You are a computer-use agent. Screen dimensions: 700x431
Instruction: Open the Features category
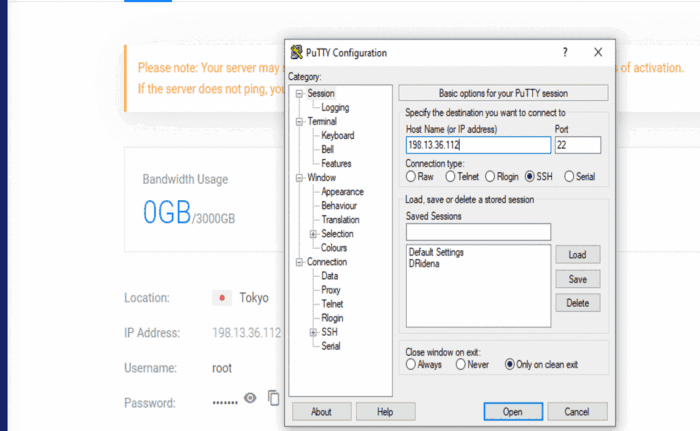point(336,163)
